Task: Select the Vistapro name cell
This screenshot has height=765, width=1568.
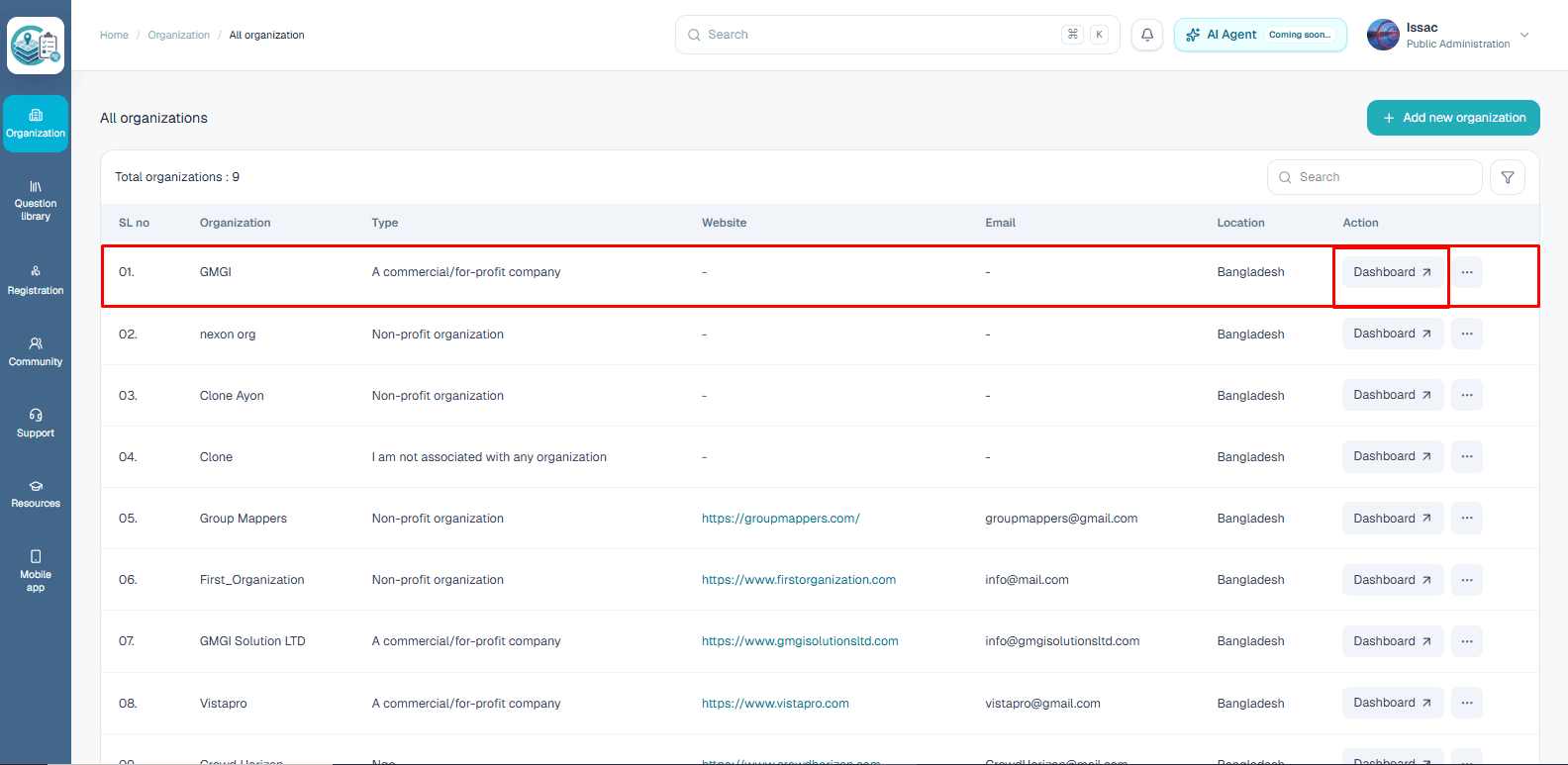Action: (x=224, y=704)
